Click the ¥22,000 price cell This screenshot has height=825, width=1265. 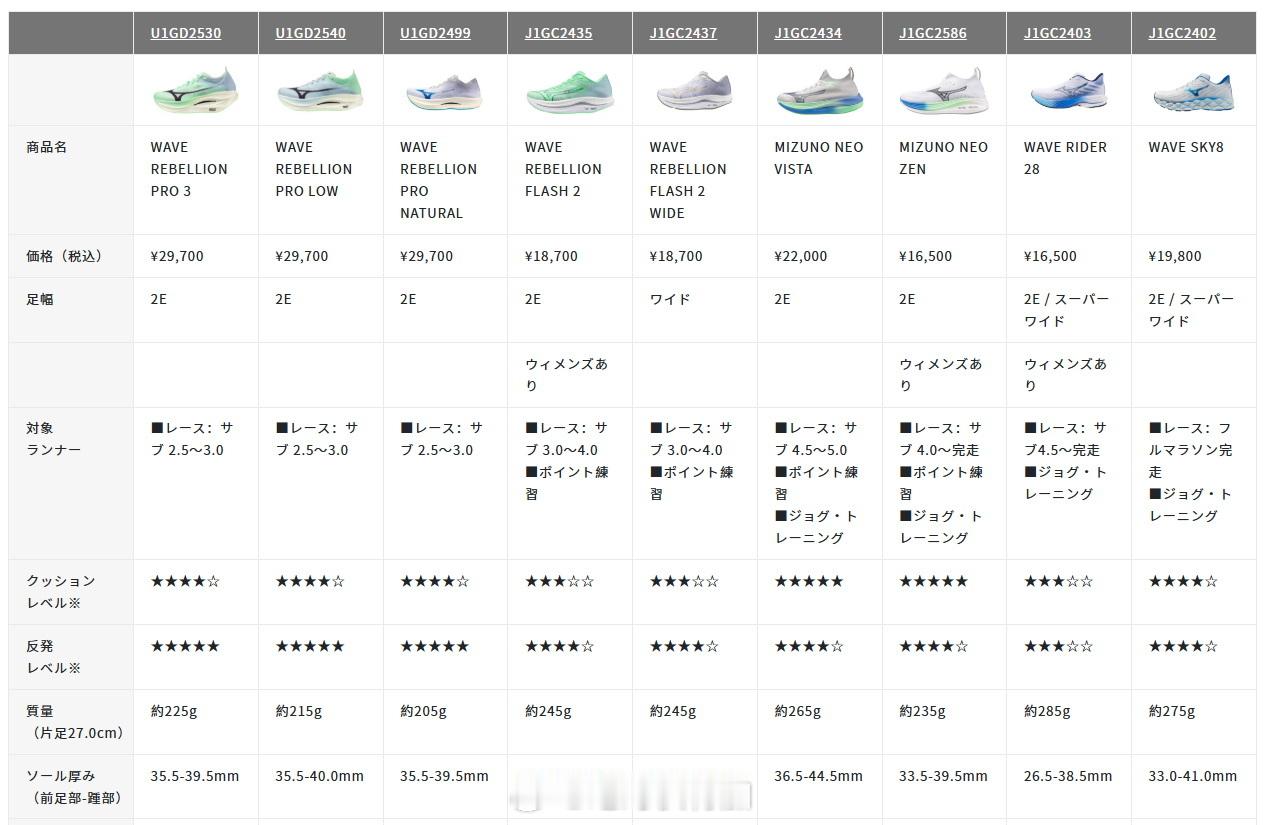820,256
